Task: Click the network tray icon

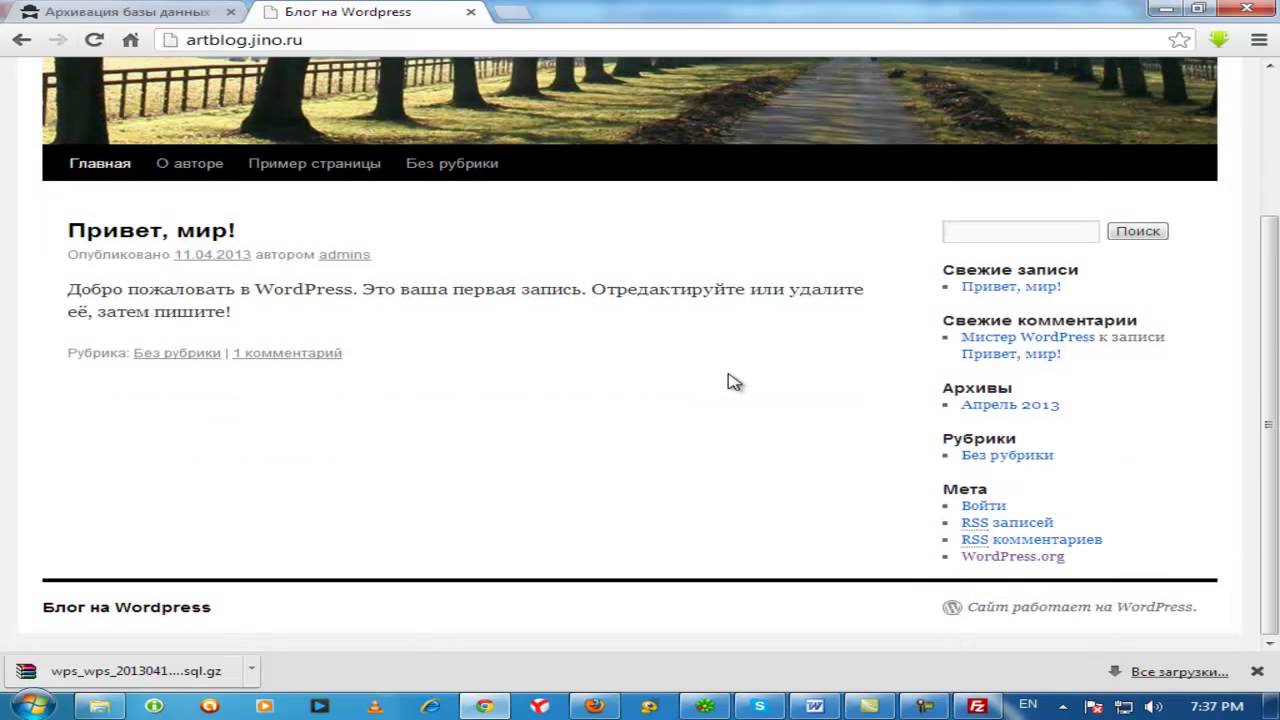Action: [x=1123, y=706]
